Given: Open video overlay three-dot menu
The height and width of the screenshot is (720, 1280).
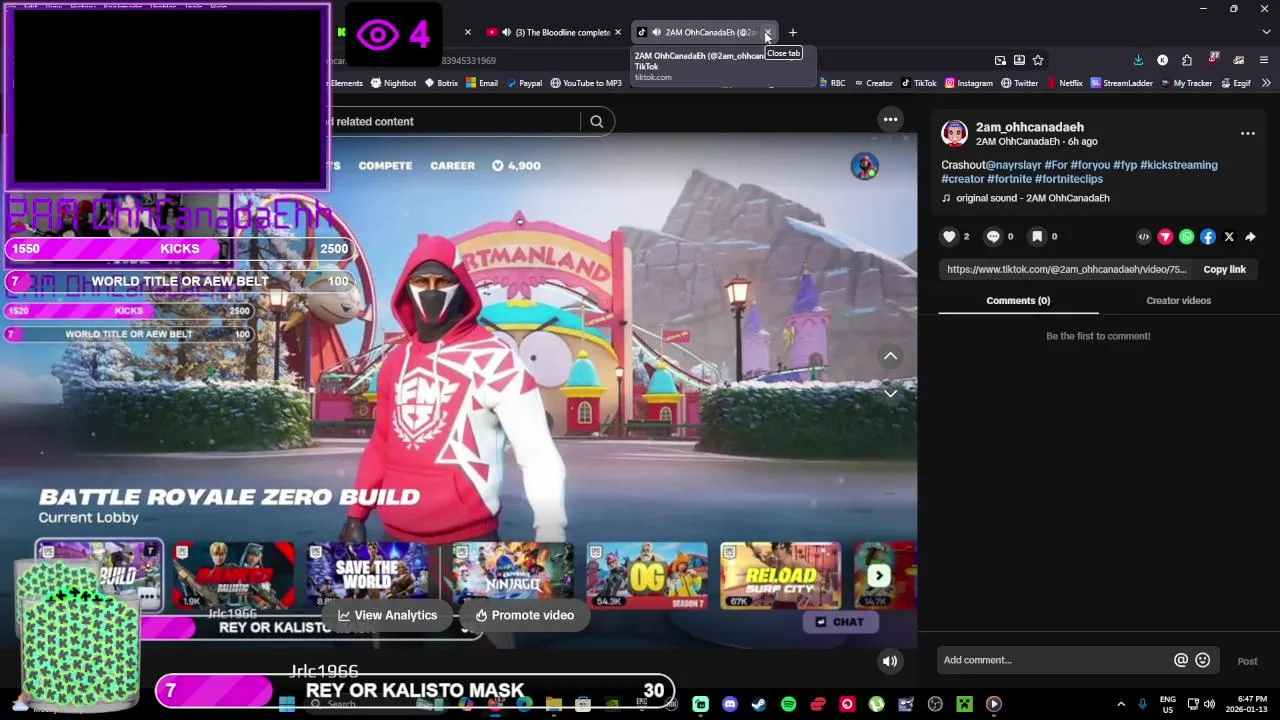Looking at the screenshot, I should point(890,120).
